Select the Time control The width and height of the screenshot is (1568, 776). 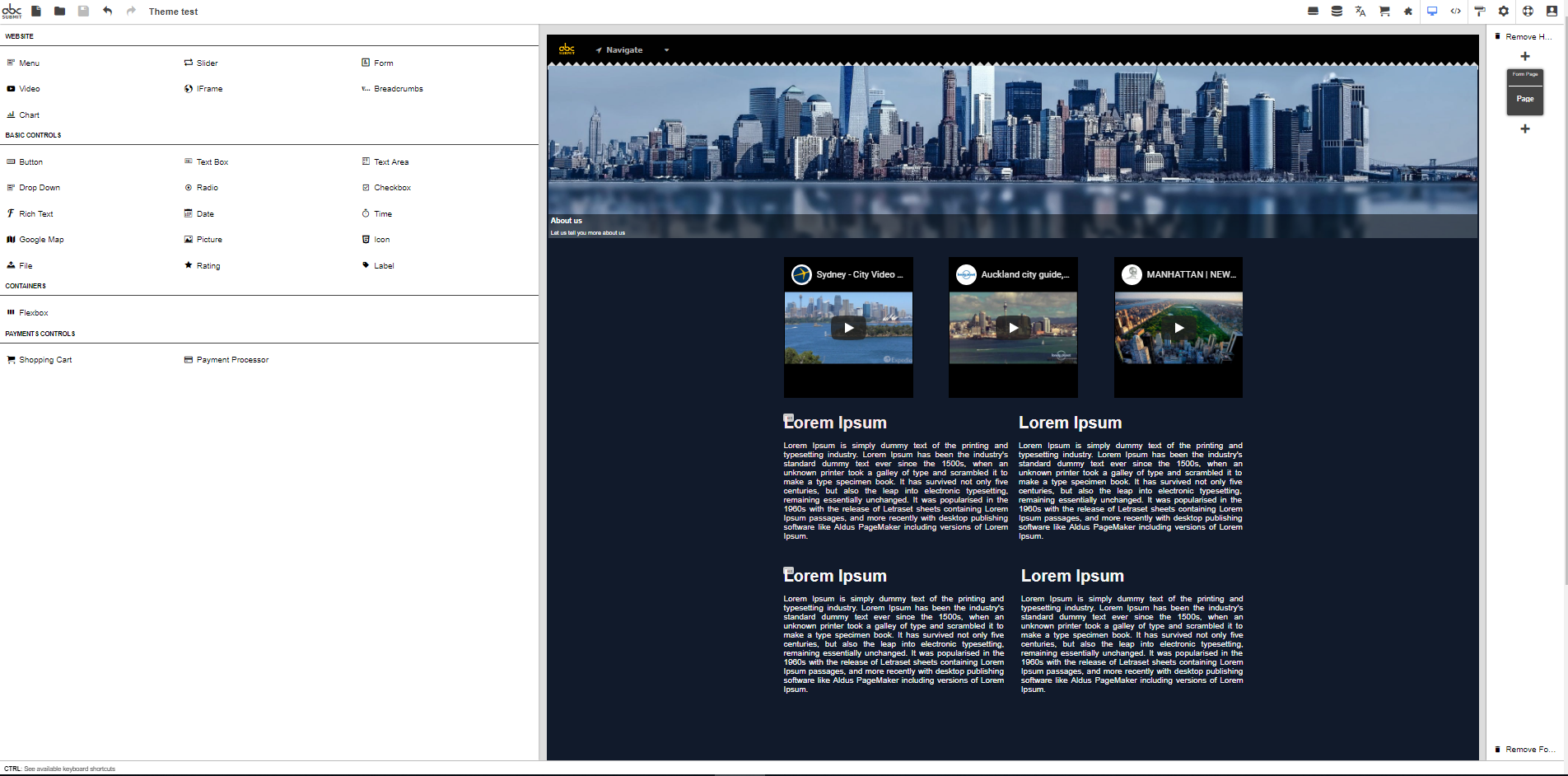[377, 213]
